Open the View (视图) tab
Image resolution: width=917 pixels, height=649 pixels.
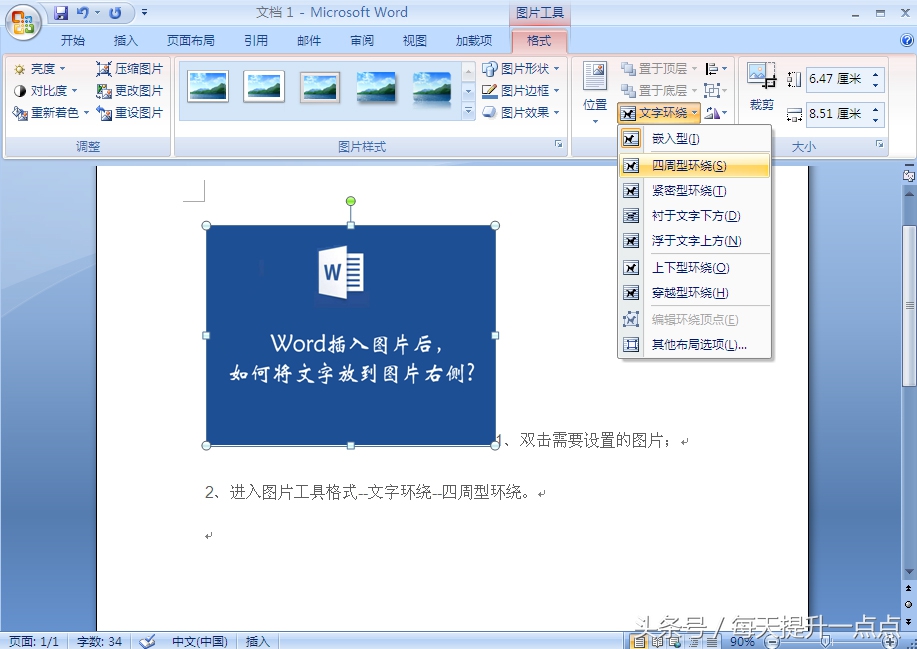[415, 40]
